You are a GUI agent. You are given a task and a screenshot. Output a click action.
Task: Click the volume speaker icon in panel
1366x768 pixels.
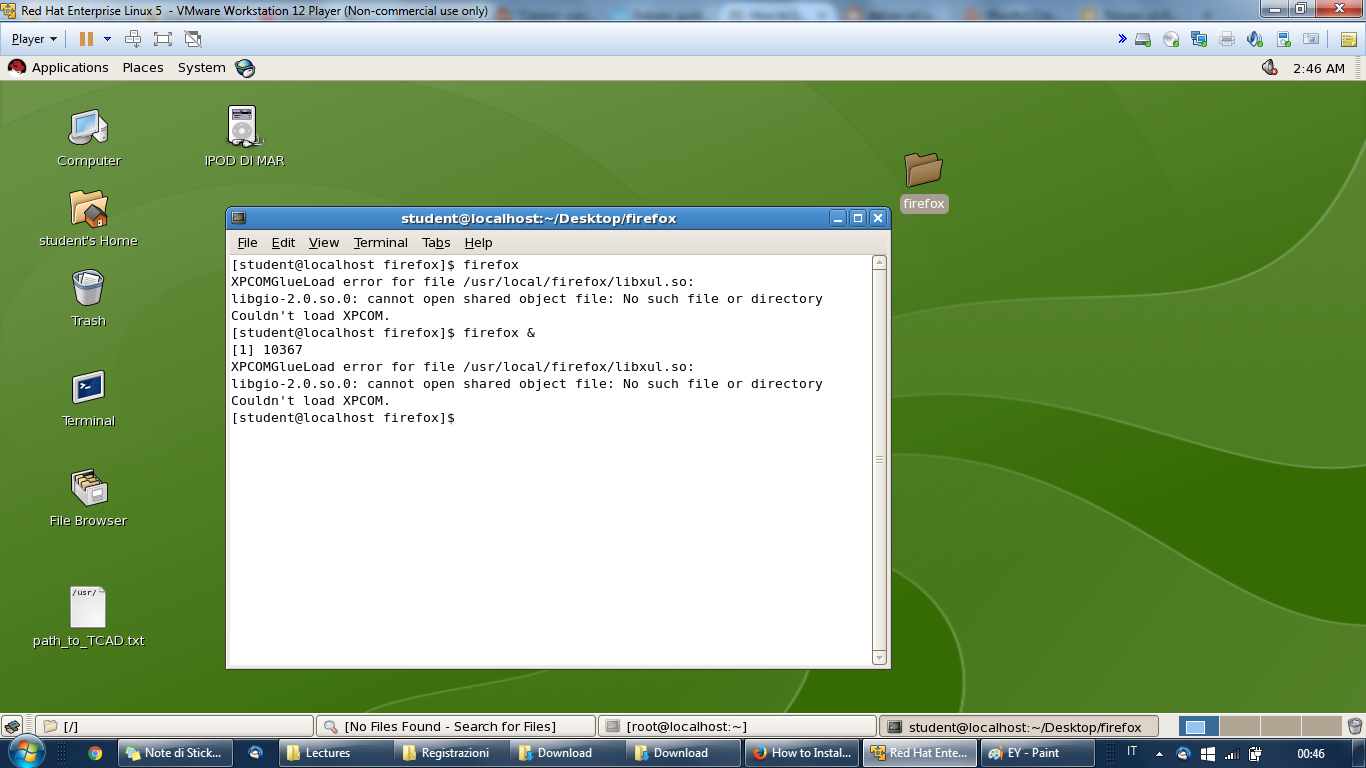pos(1269,68)
